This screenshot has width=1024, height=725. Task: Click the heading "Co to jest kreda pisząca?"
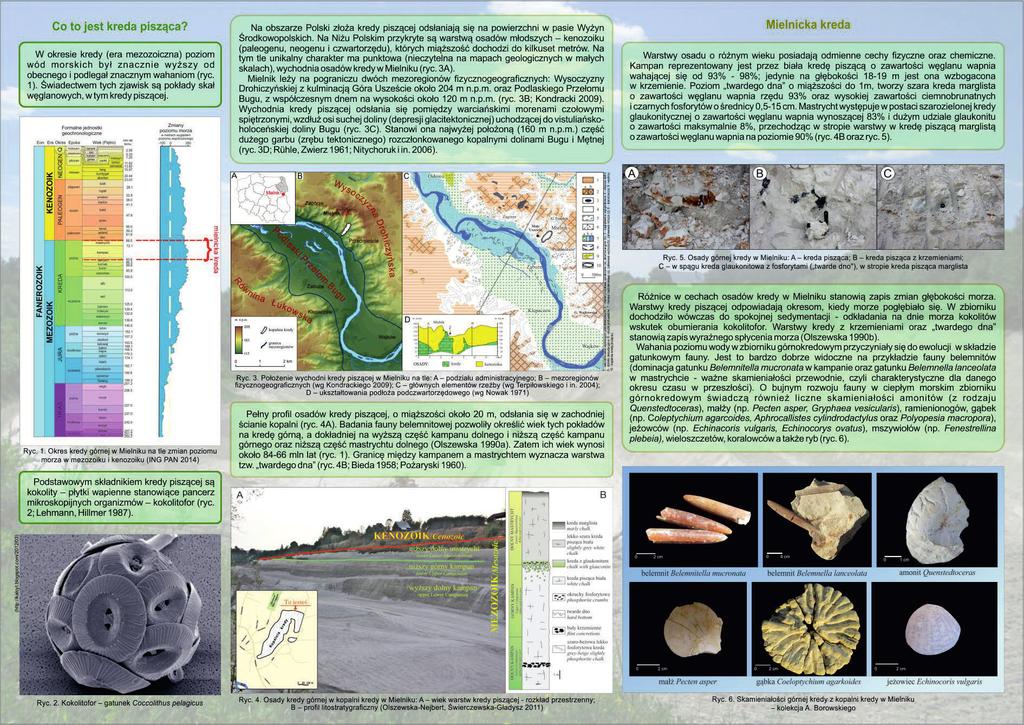[x=120, y=27]
